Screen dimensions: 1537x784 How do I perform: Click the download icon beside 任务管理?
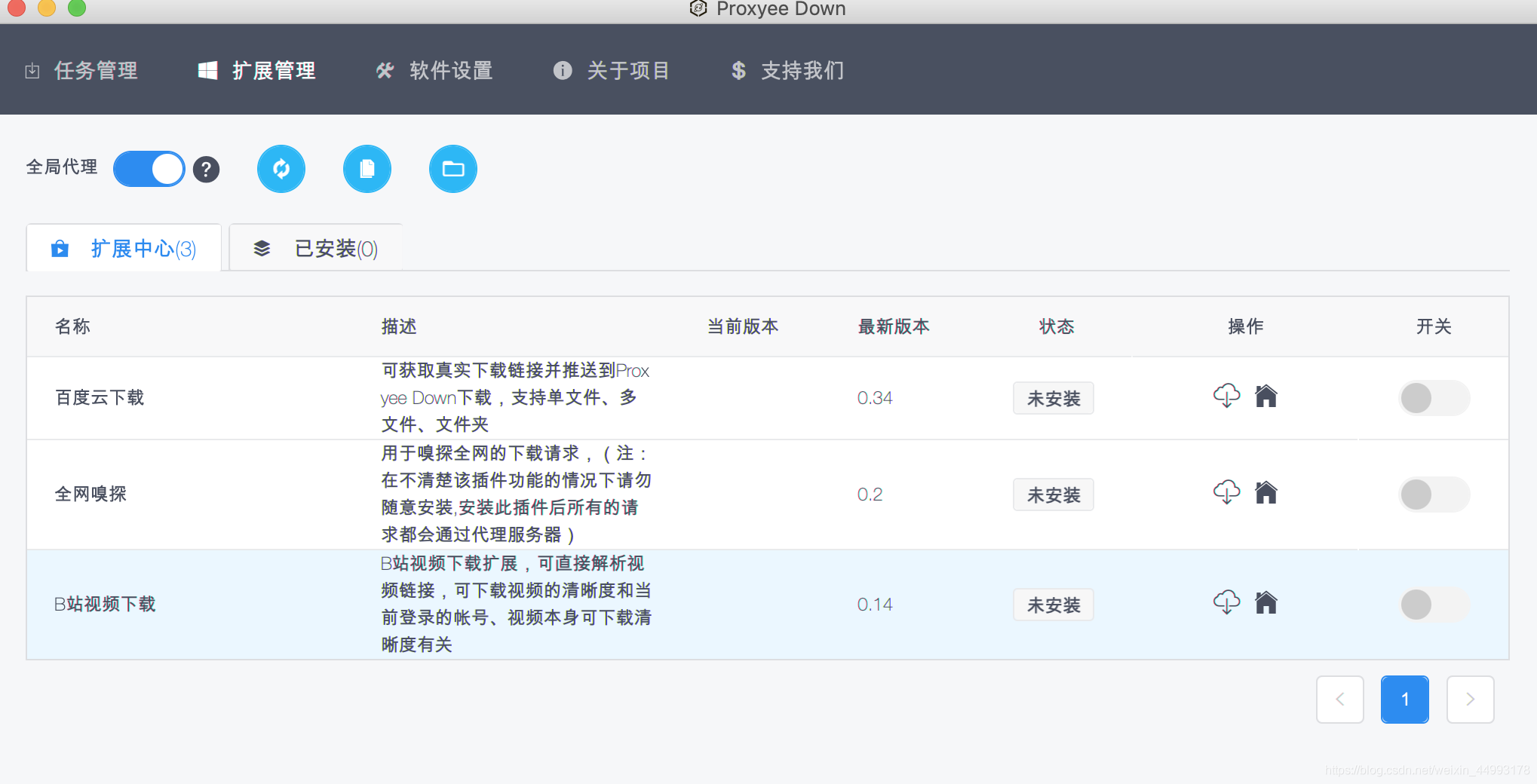(32, 71)
